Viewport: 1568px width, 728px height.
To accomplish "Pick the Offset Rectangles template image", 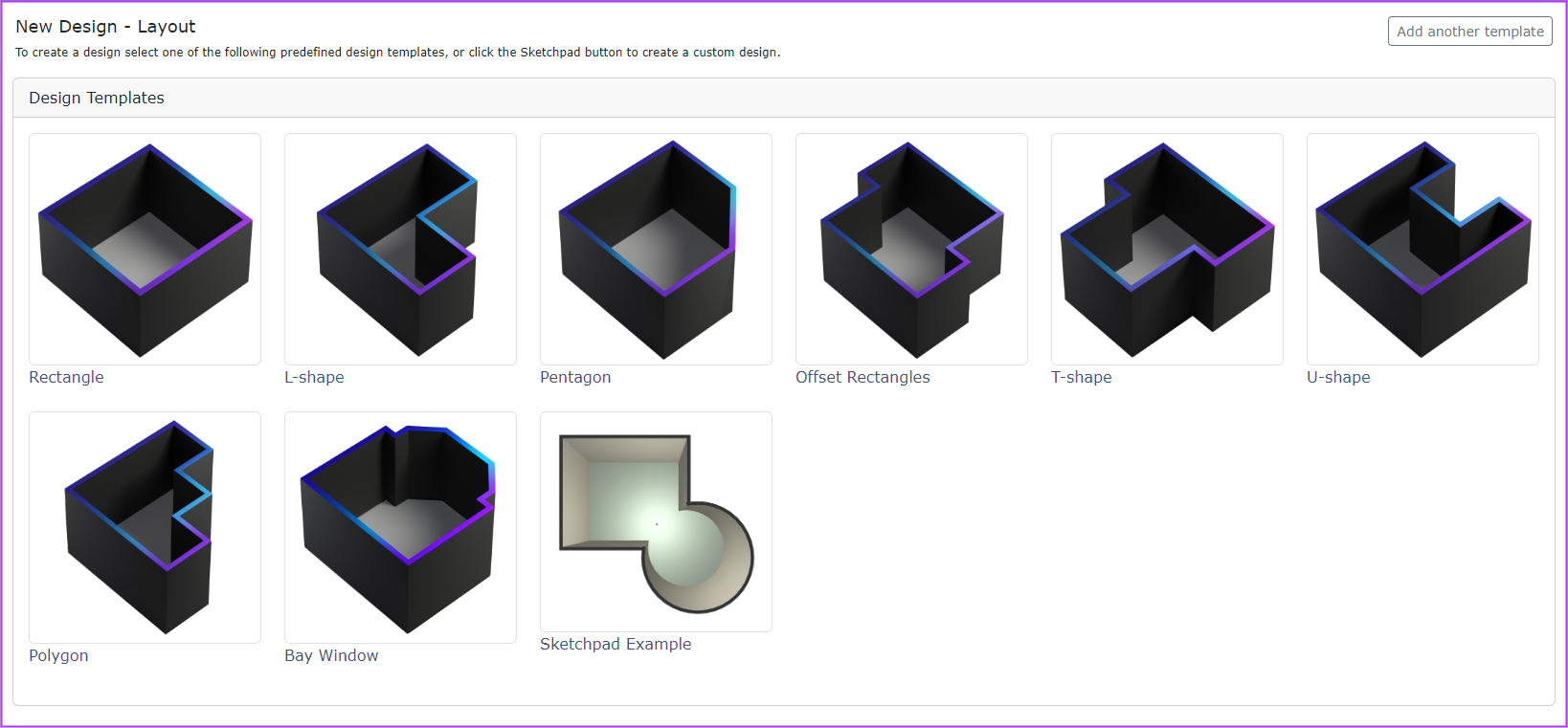I will 911,249.
